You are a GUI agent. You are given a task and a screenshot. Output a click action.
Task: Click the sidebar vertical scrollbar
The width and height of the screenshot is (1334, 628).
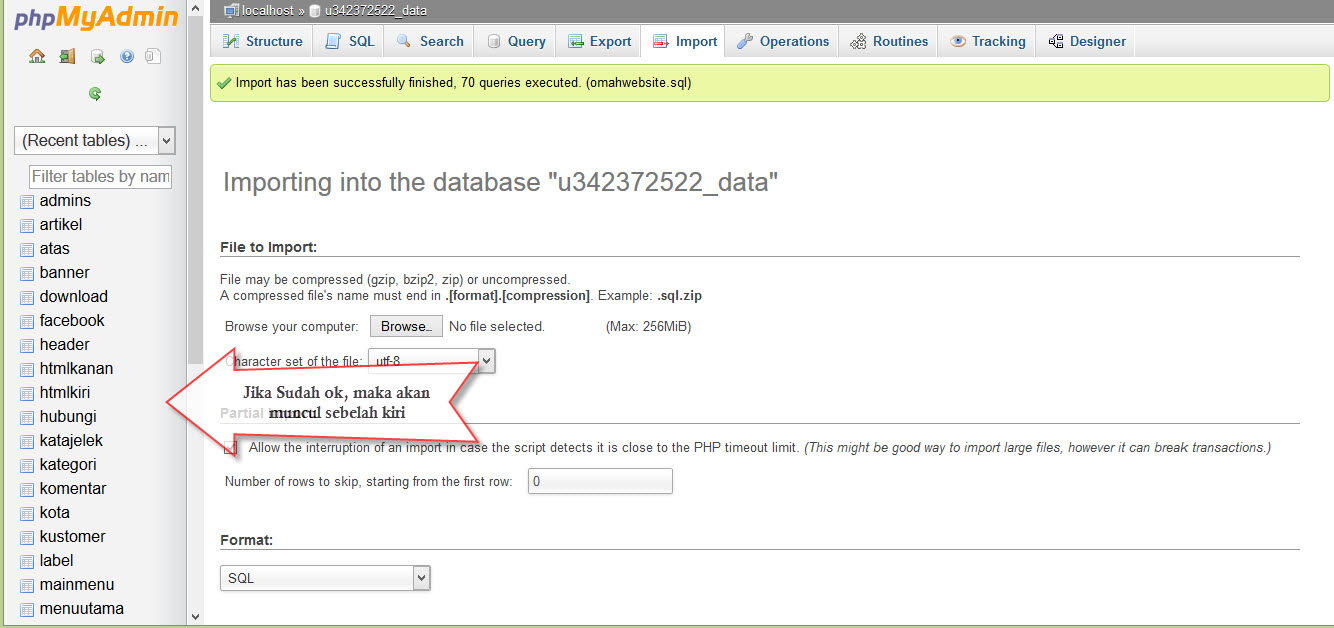point(195,300)
